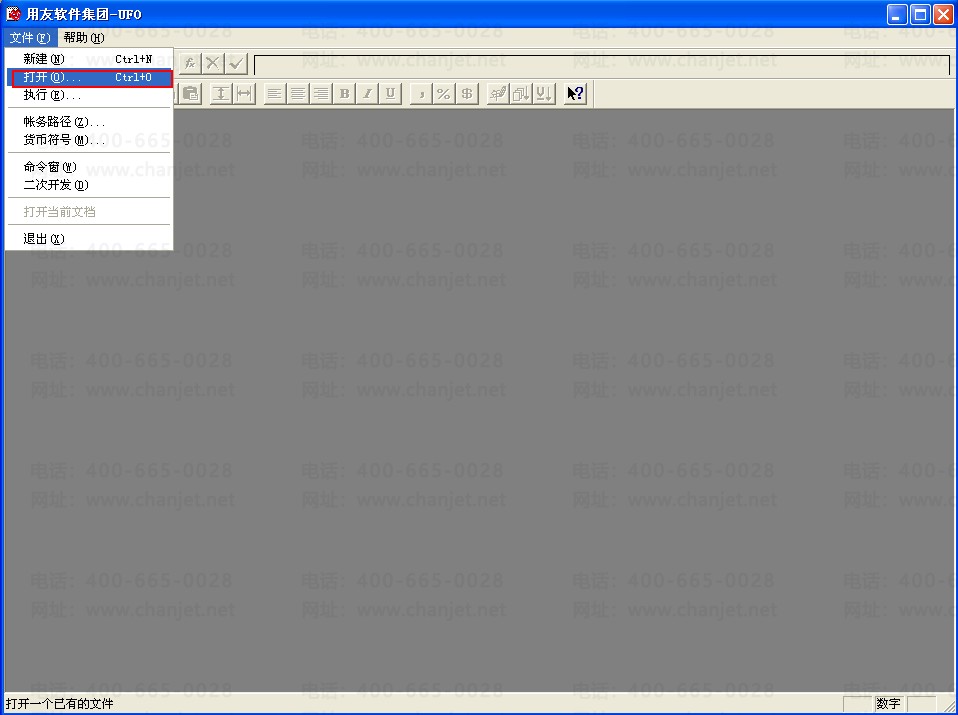Click 退出 to exit the program
Image resolution: width=958 pixels, height=715 pixels.
[89, 239]
